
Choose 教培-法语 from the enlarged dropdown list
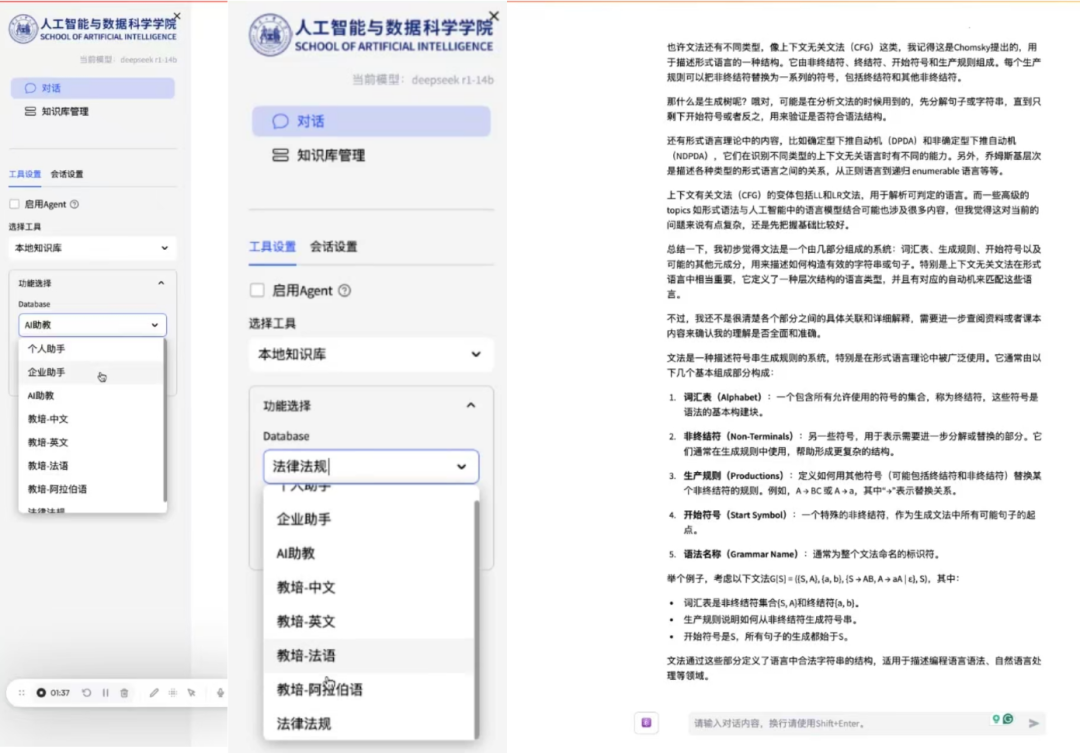[306, 656]
